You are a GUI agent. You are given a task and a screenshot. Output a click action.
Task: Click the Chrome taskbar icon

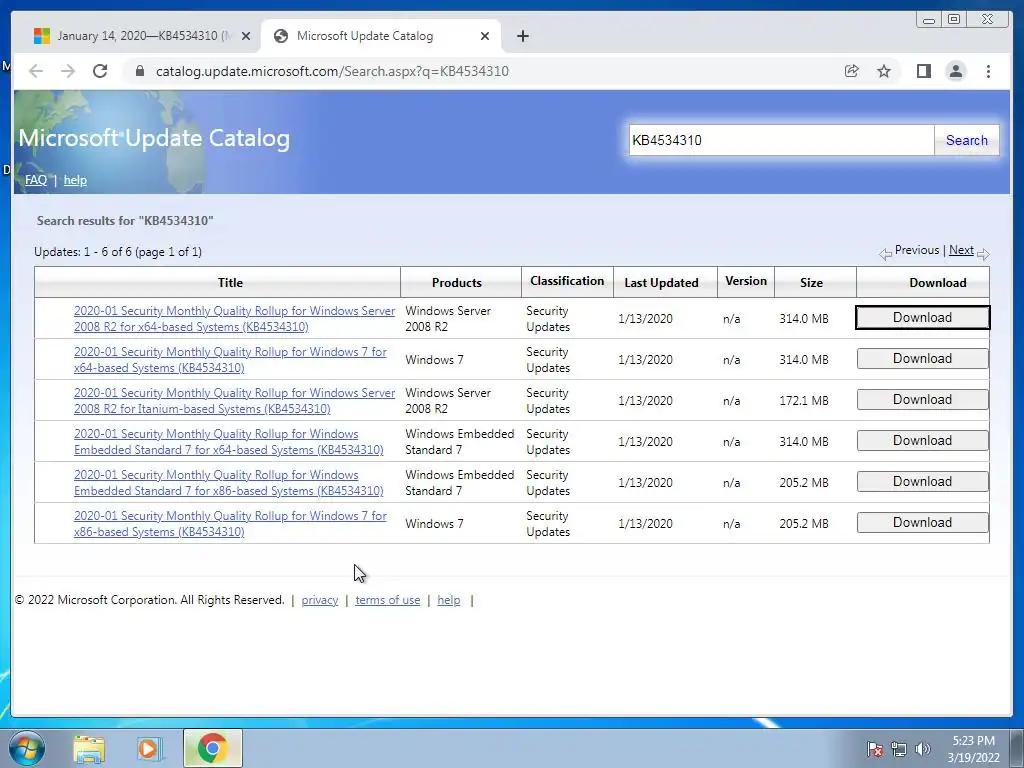[212, 748]
